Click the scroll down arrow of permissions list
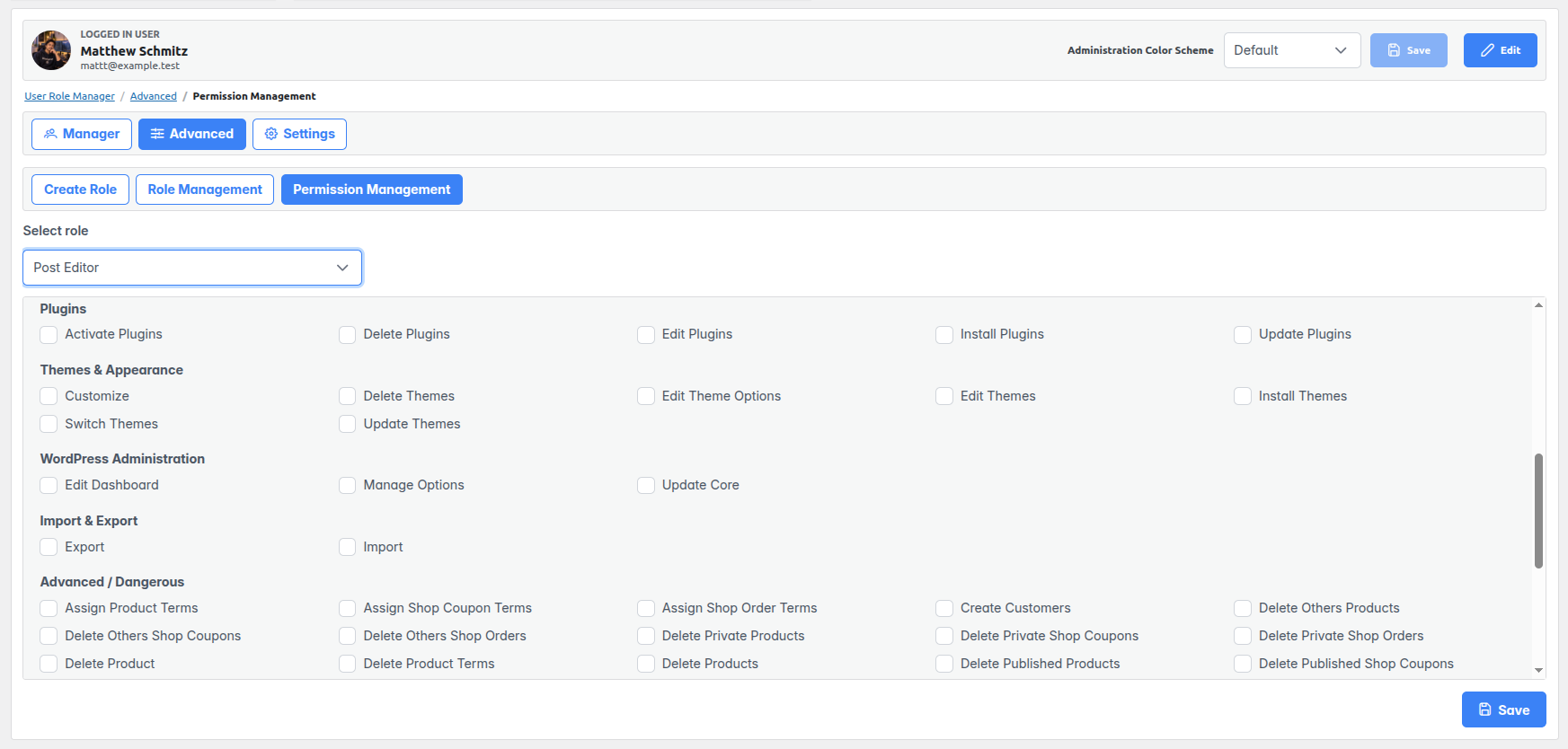The height and width of the screenshot is (749, 1568). point(1538,670)
